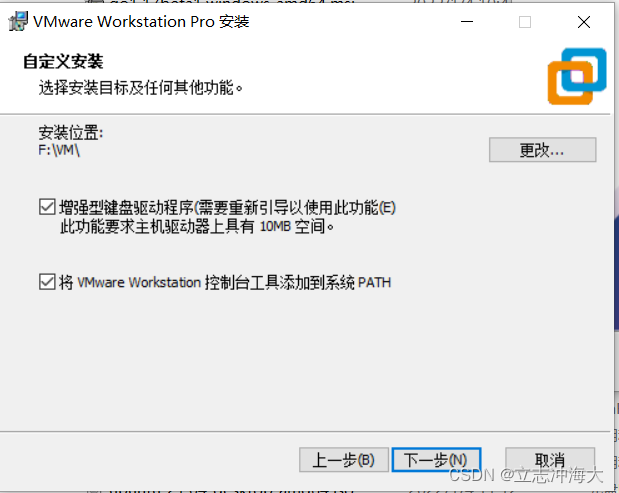The width and height of the screenshot is (619, 493).
Task: Open the 更改... install location dialog
Action: point(542,150)
